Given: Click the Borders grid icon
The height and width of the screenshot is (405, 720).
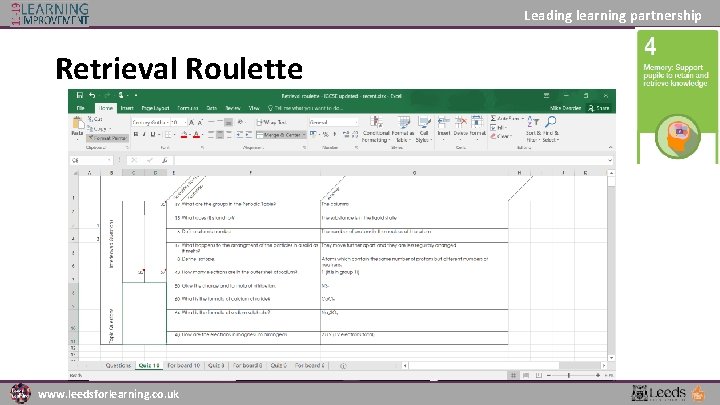Looking at the screenshot, I should (168, 135).
